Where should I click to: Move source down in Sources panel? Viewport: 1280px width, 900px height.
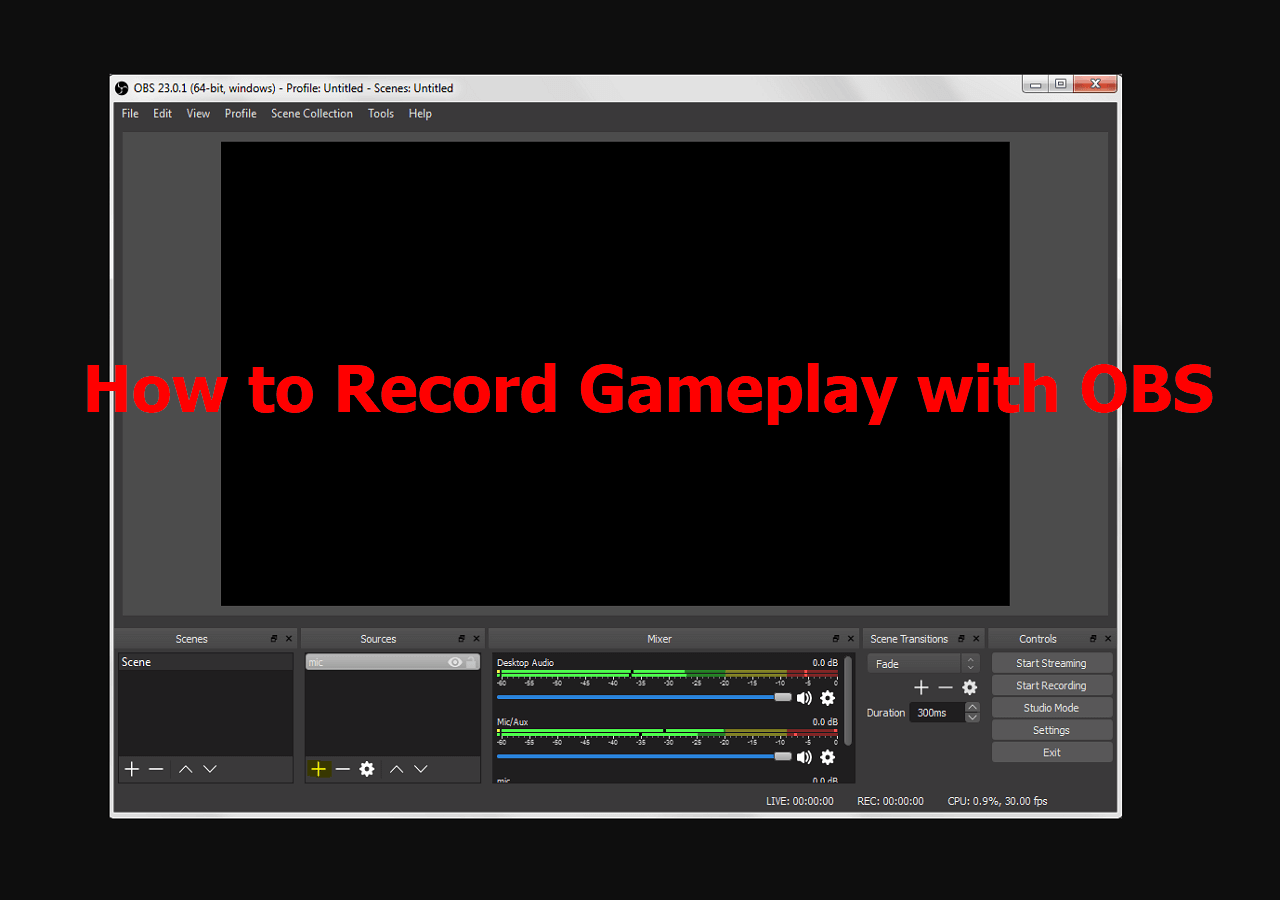[x=421, y=769]
